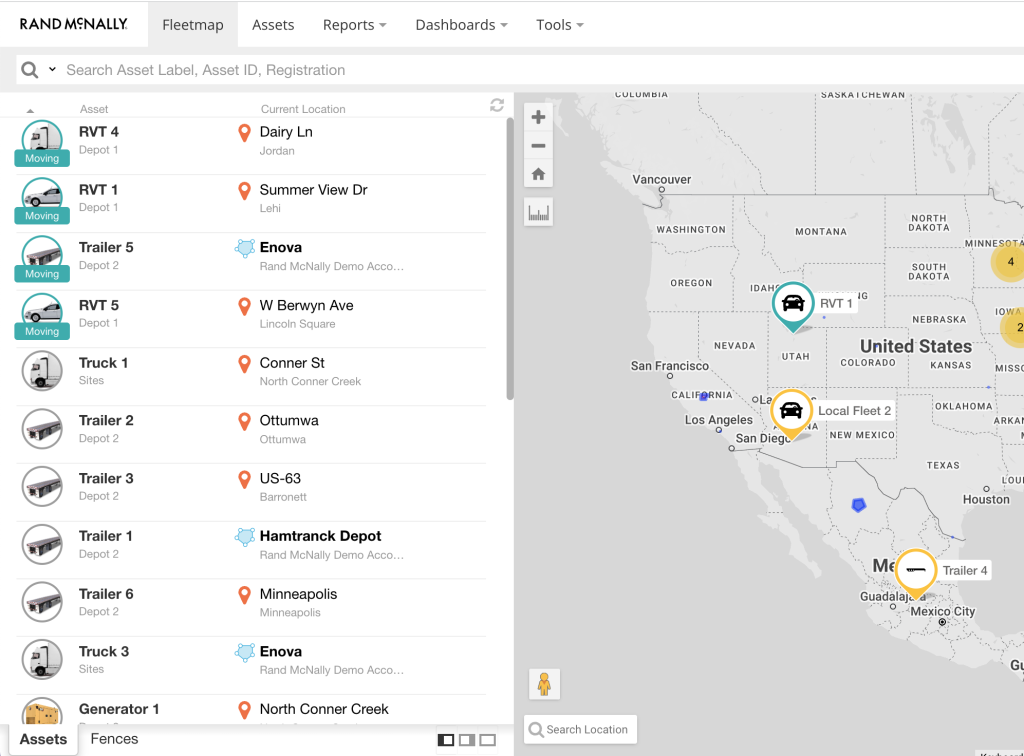Viewport: 1024px width, 756px height.
Task: Select the Truck 1 asset icon
Action: pyautogui.click(x=42, y=370)
